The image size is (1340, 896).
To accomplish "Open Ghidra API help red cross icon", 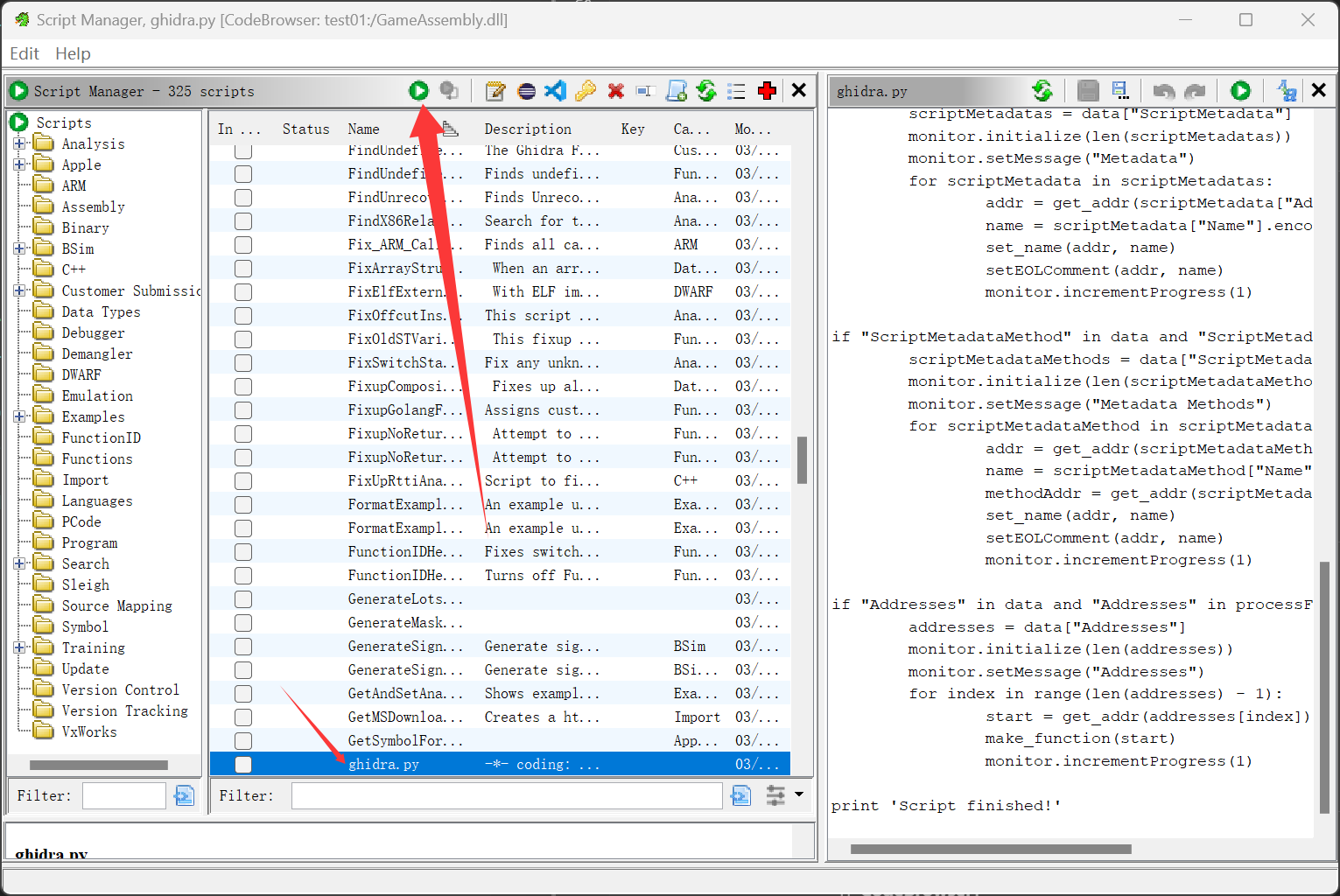I will (768, 90).
